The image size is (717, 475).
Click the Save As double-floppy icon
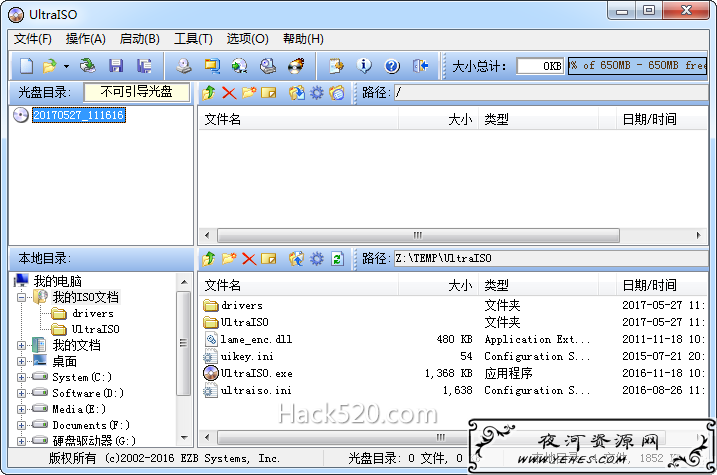144,66
